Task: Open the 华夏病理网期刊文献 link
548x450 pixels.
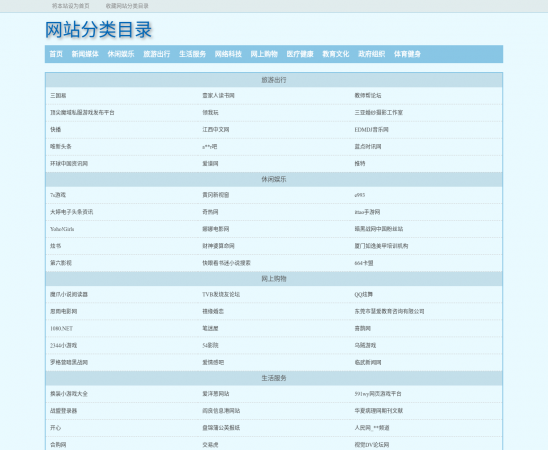Action: coord(379,411)
